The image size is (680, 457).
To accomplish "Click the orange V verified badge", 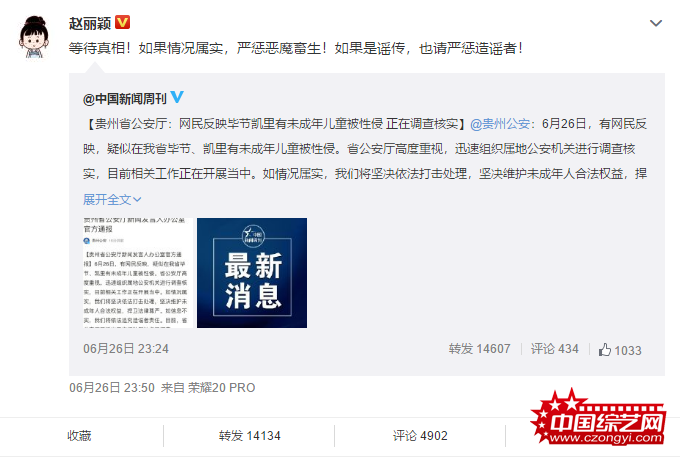I will tap(123, 22).
